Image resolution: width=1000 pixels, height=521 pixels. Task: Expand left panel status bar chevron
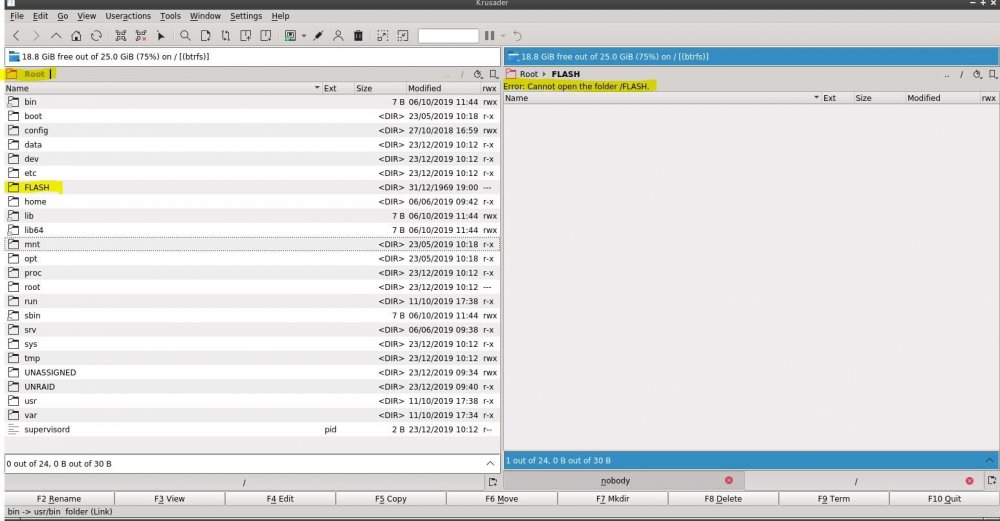490,464
